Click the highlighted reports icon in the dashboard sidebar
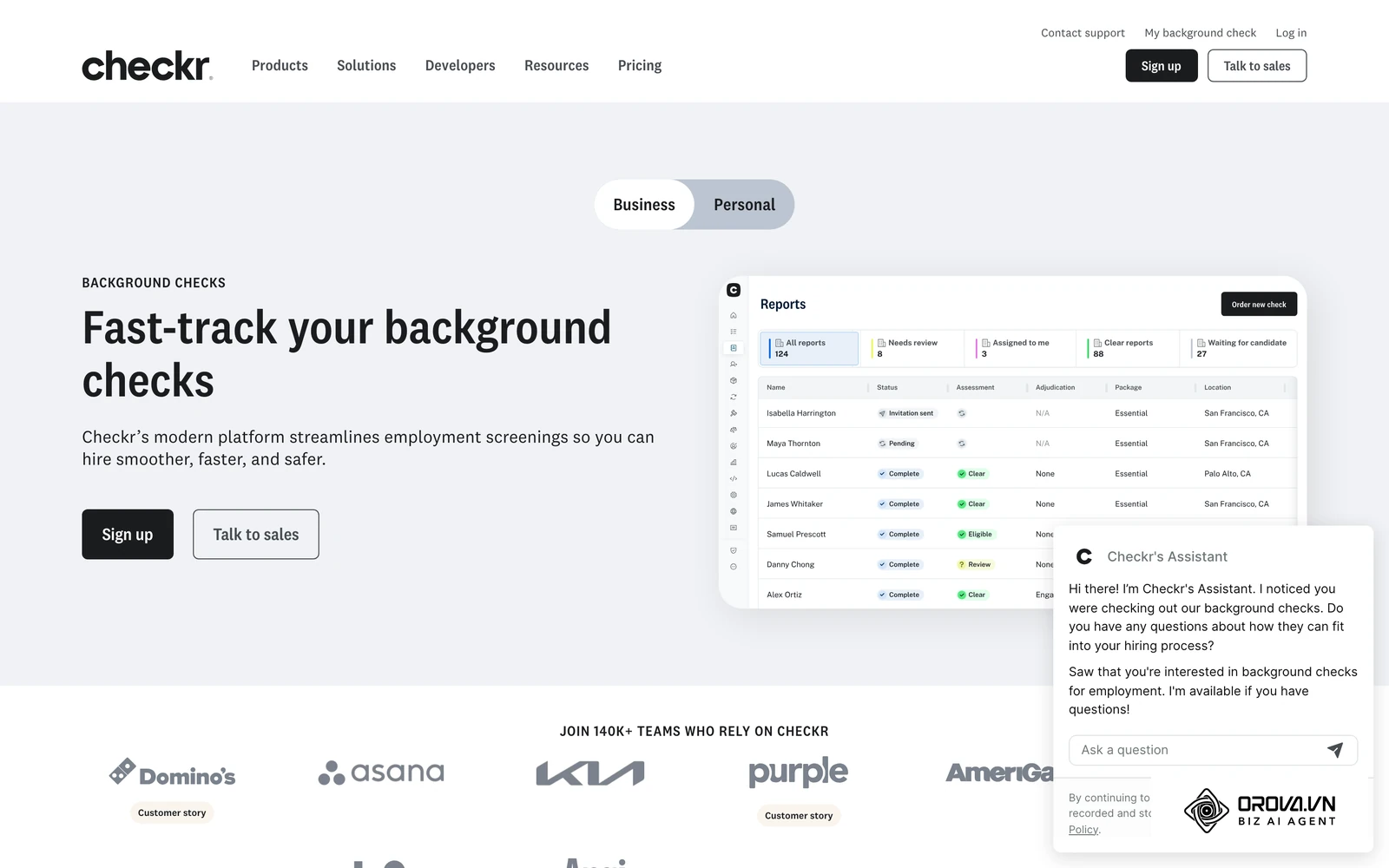This screenshot has width=1389, height=868. (x=734, y=348)
